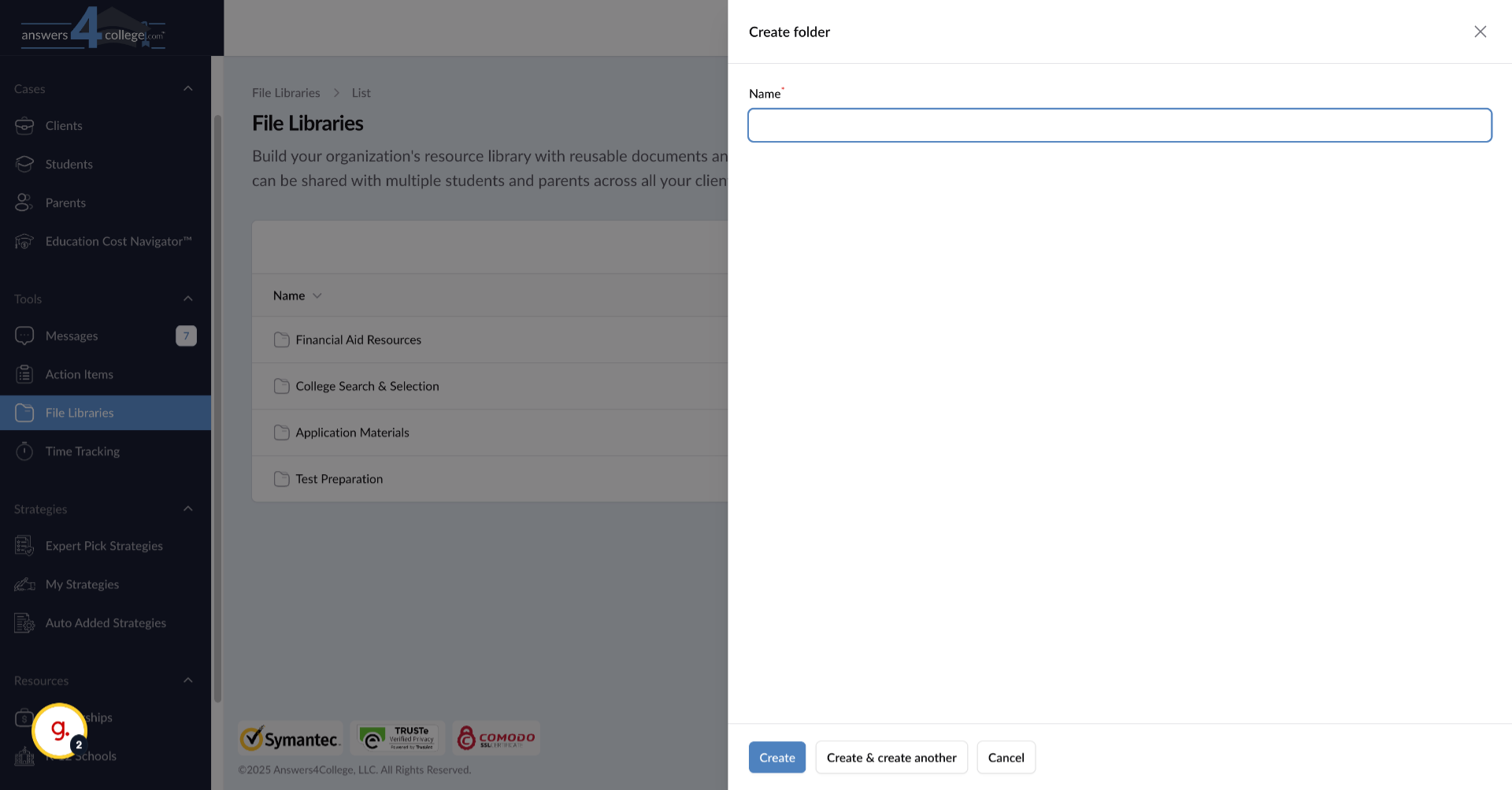This screenshot has width=1512, height=790.
Task: Focus the folder Name input field
Action: point(1120,125)
